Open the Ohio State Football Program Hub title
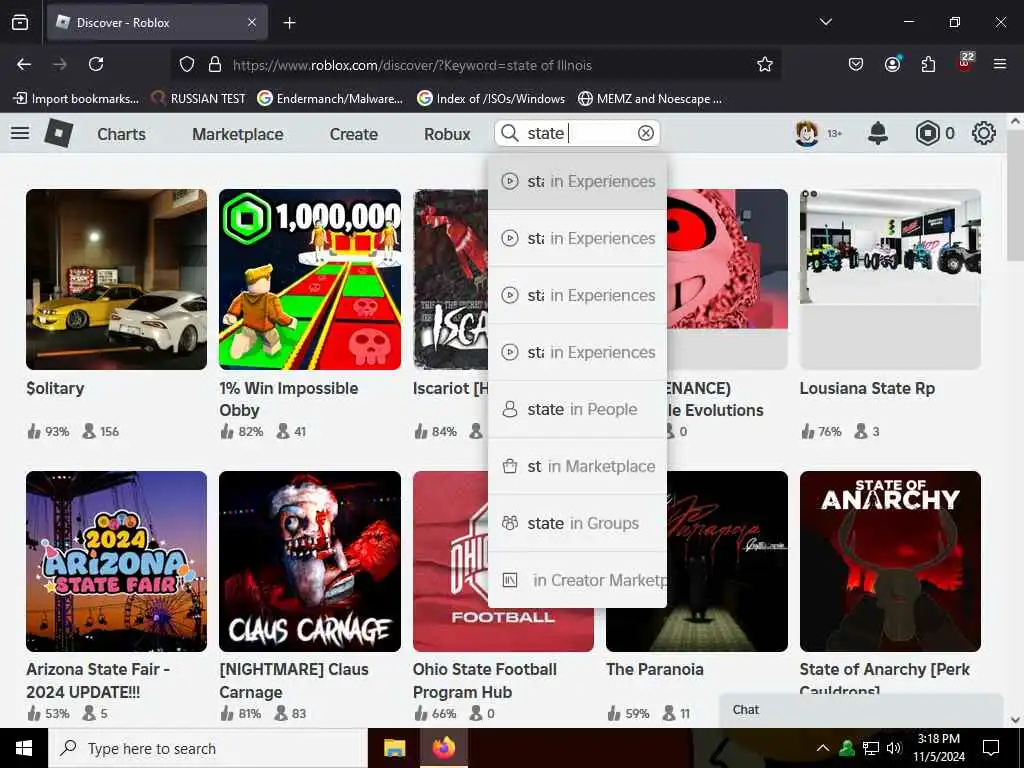The height and width of the screenshot is (768, 1024). 485,680
